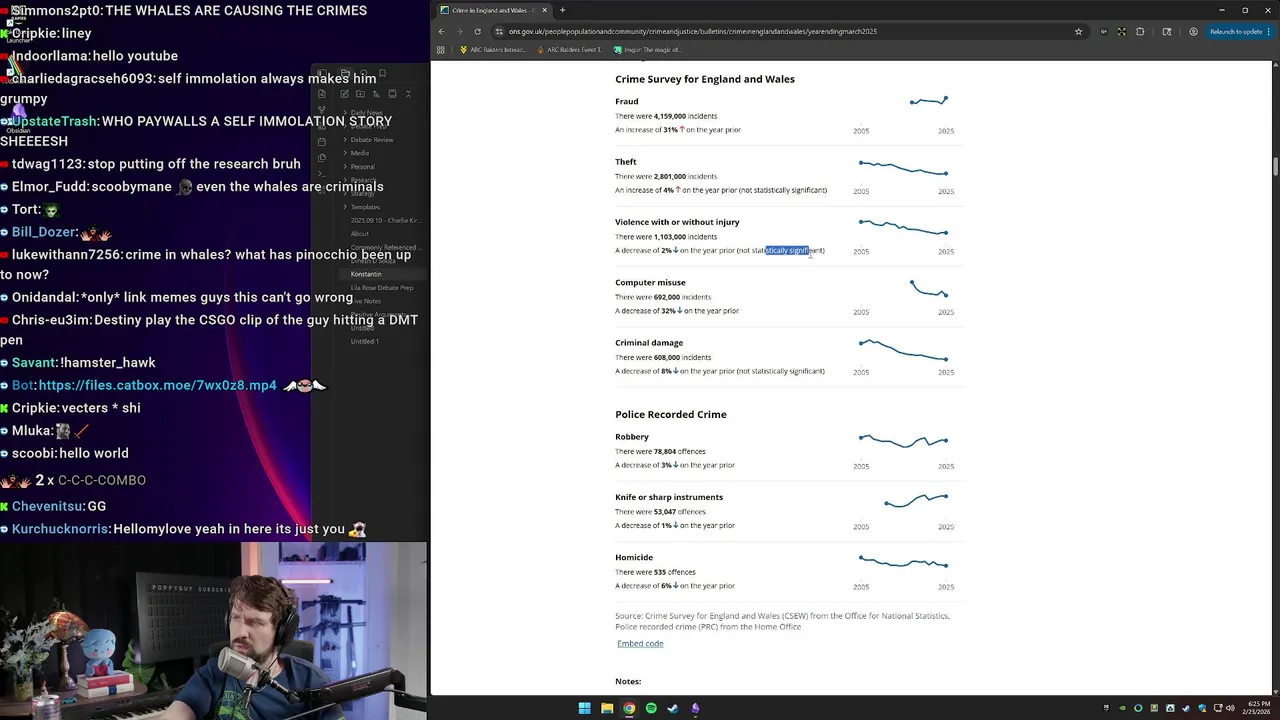The width and height of the screenshot is (1280, 720).
Task: Click the Robbery heading text
Action: click(x=632, y=437)
